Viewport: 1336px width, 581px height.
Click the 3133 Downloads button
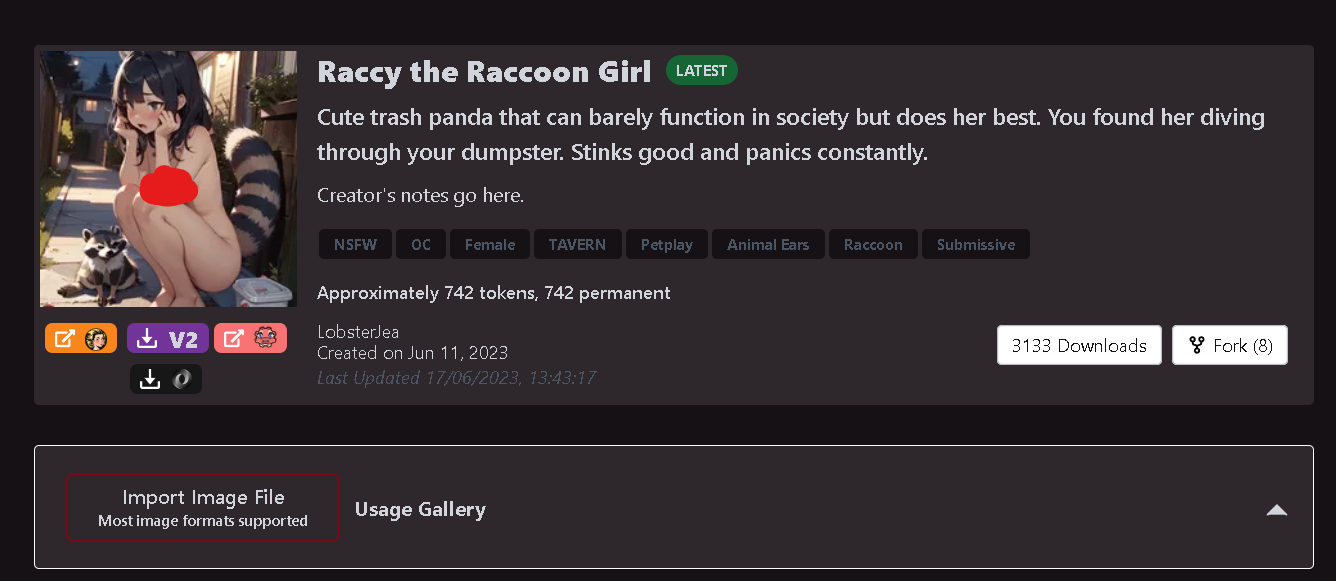(x=1078, y=346)
